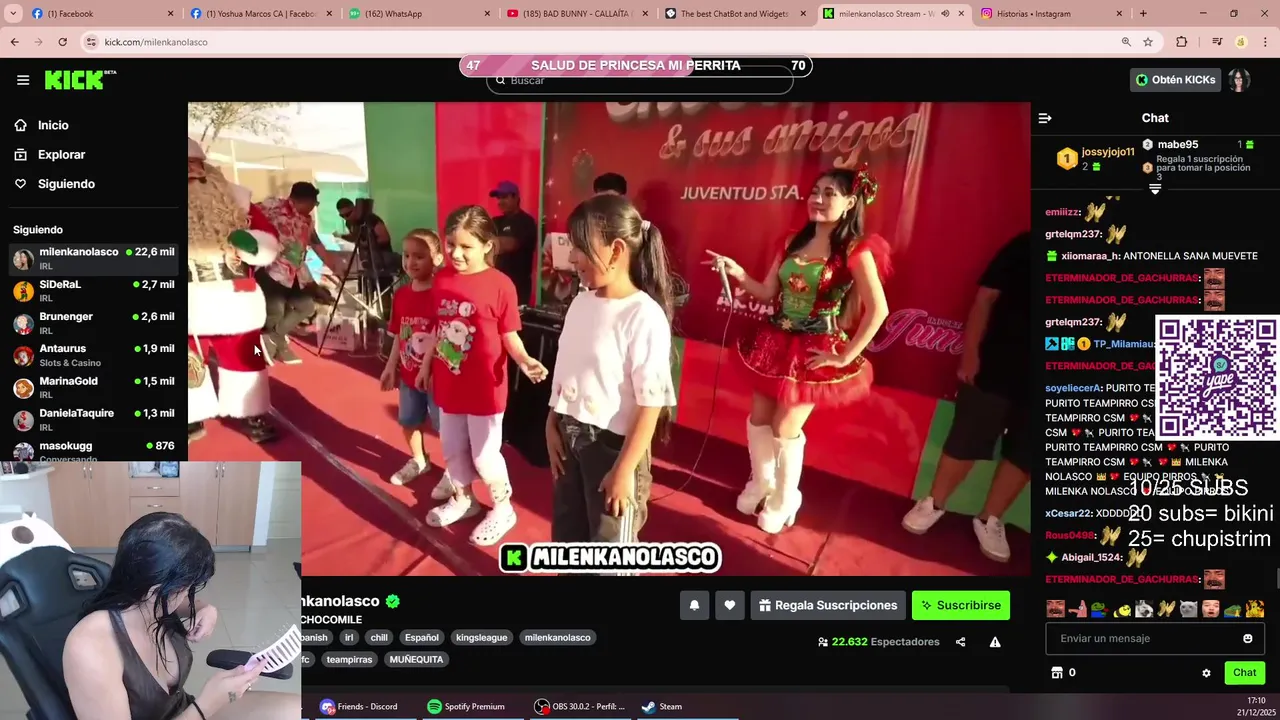Open the emoji picker in chat input
This screenshot has width=1280, height=720.
[x=1248, y=638]
